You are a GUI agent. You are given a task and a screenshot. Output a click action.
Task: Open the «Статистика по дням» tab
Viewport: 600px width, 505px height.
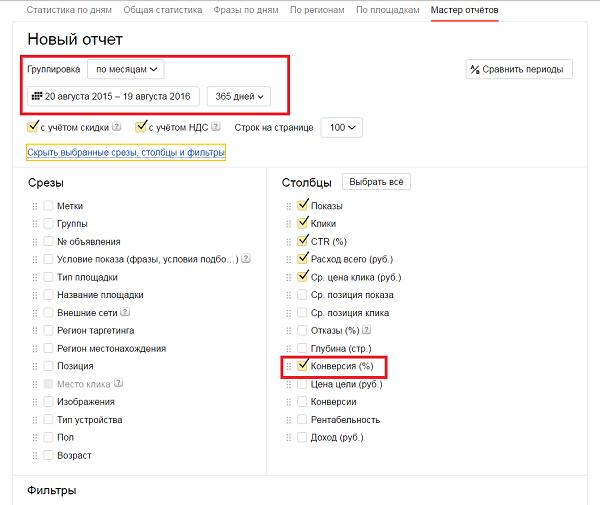pos(69,10)
